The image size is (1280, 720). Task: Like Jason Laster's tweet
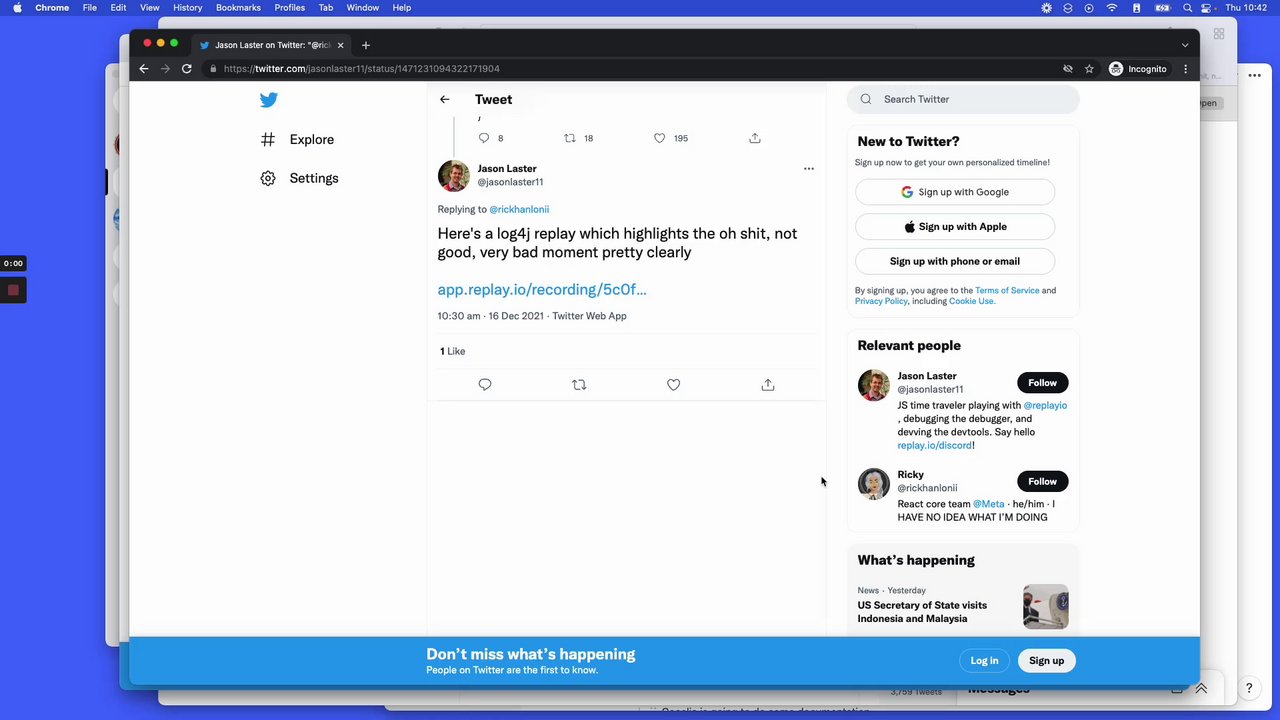point(673,385)
